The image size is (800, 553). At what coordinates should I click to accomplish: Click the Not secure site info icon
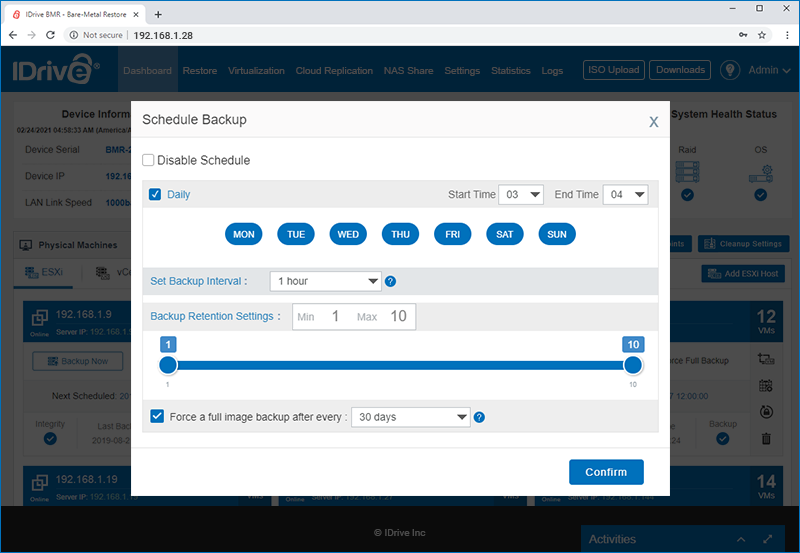(x=74, y=35)
